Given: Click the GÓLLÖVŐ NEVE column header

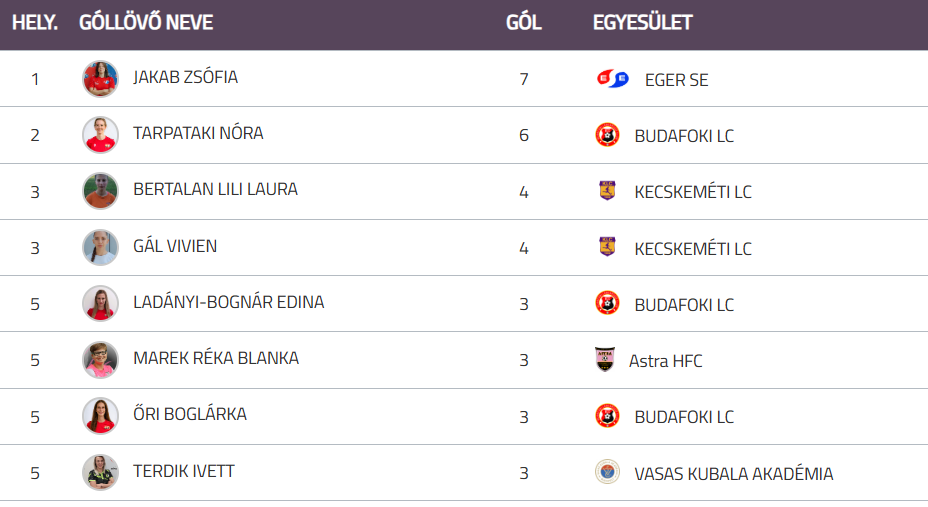Looking at the screenshot, I should [146, 22].
